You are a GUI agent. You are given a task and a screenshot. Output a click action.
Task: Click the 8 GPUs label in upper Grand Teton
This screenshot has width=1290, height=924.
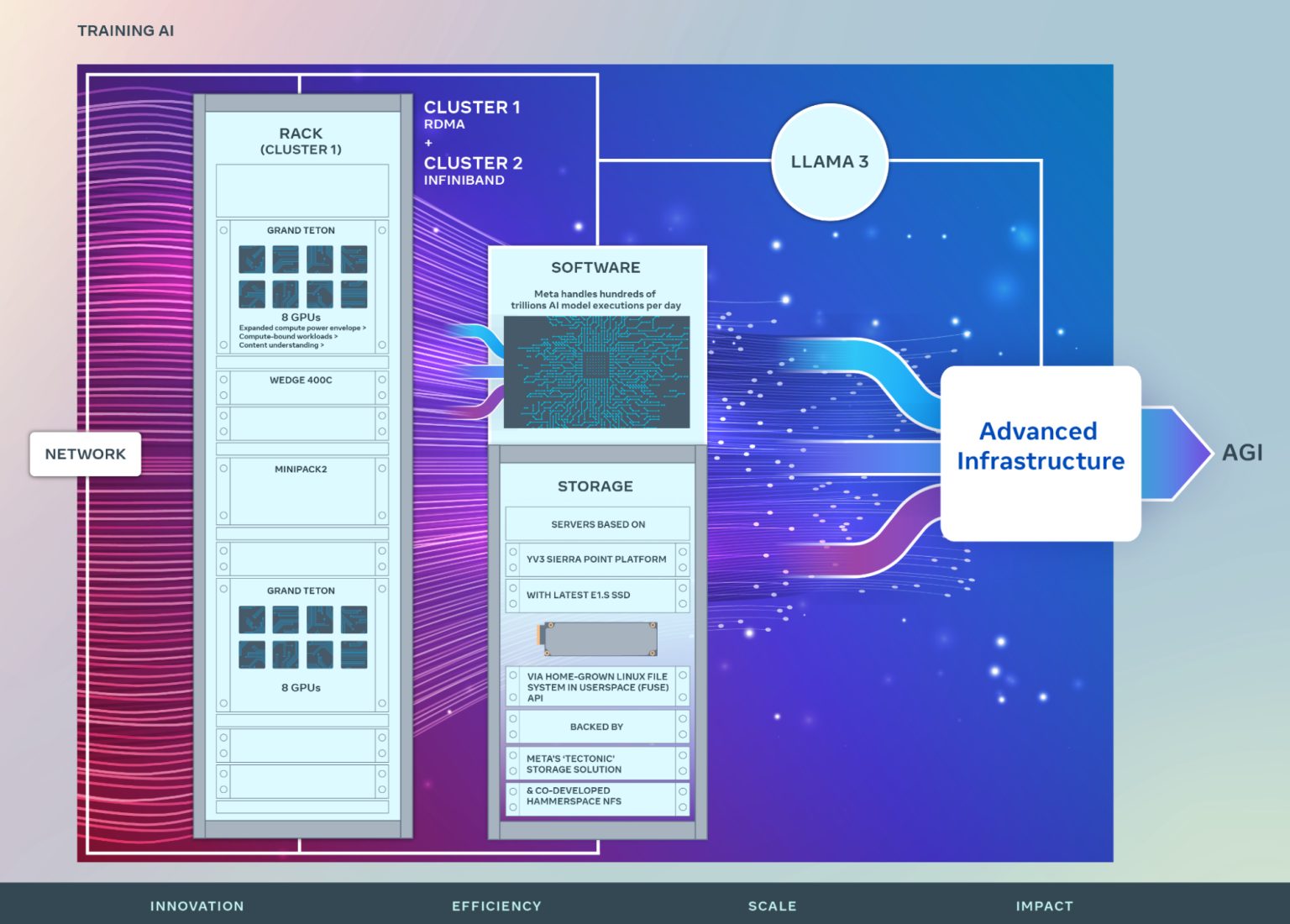pyautogui.click(x=301, y=317)
